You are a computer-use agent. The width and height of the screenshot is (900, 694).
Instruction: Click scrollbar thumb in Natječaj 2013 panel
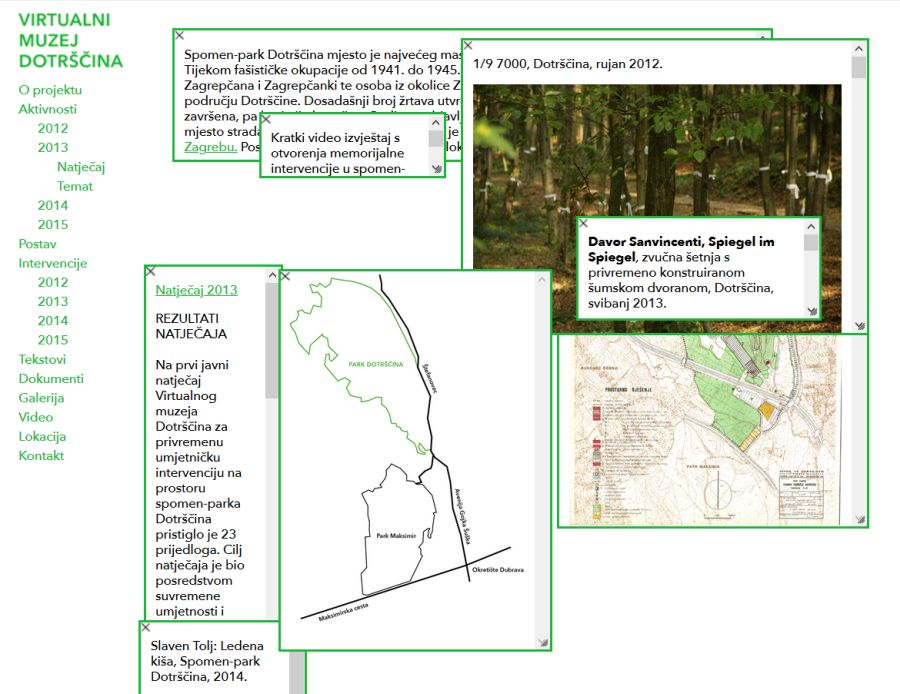coord(271,340)
